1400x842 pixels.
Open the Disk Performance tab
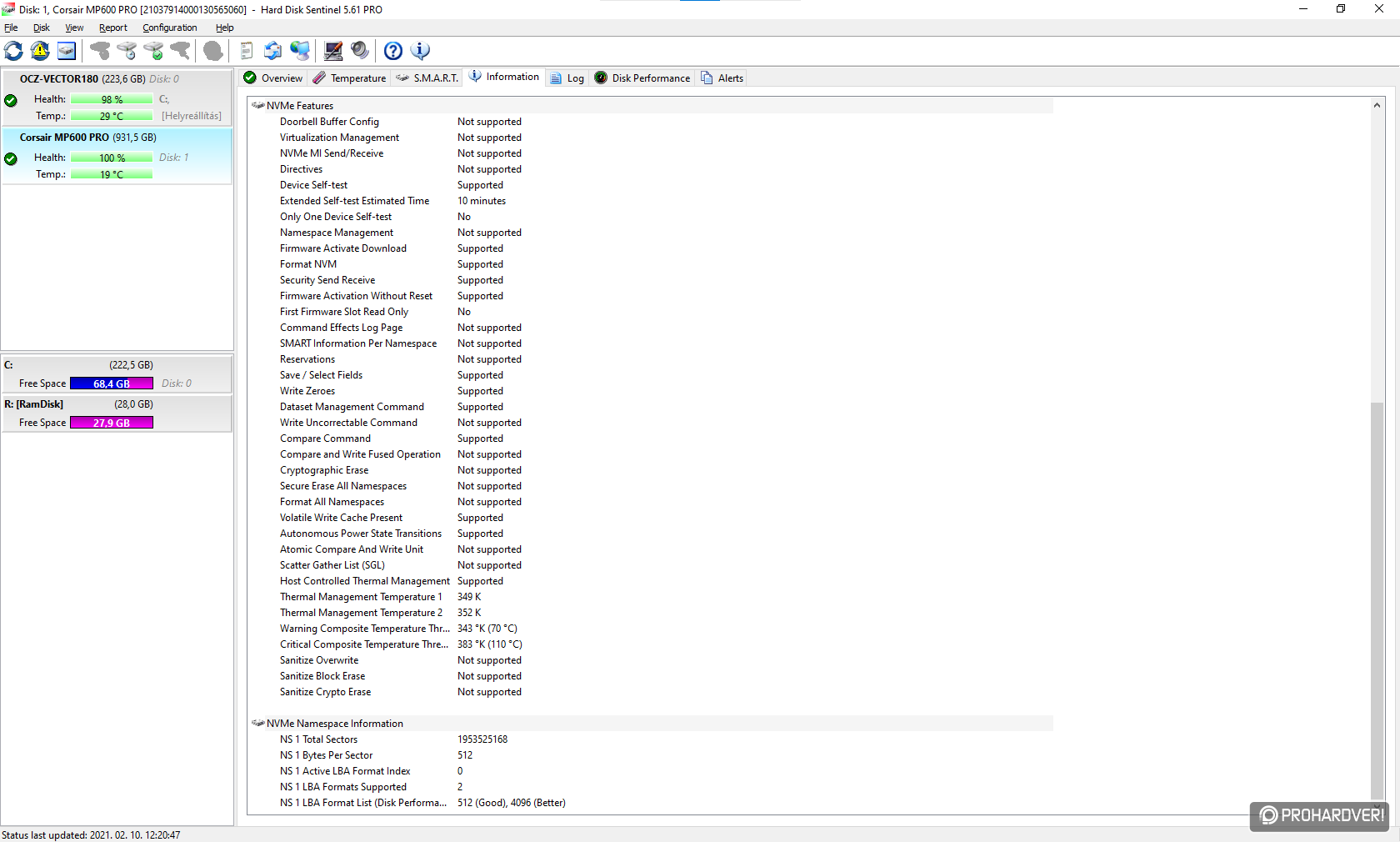coord(642,78)
